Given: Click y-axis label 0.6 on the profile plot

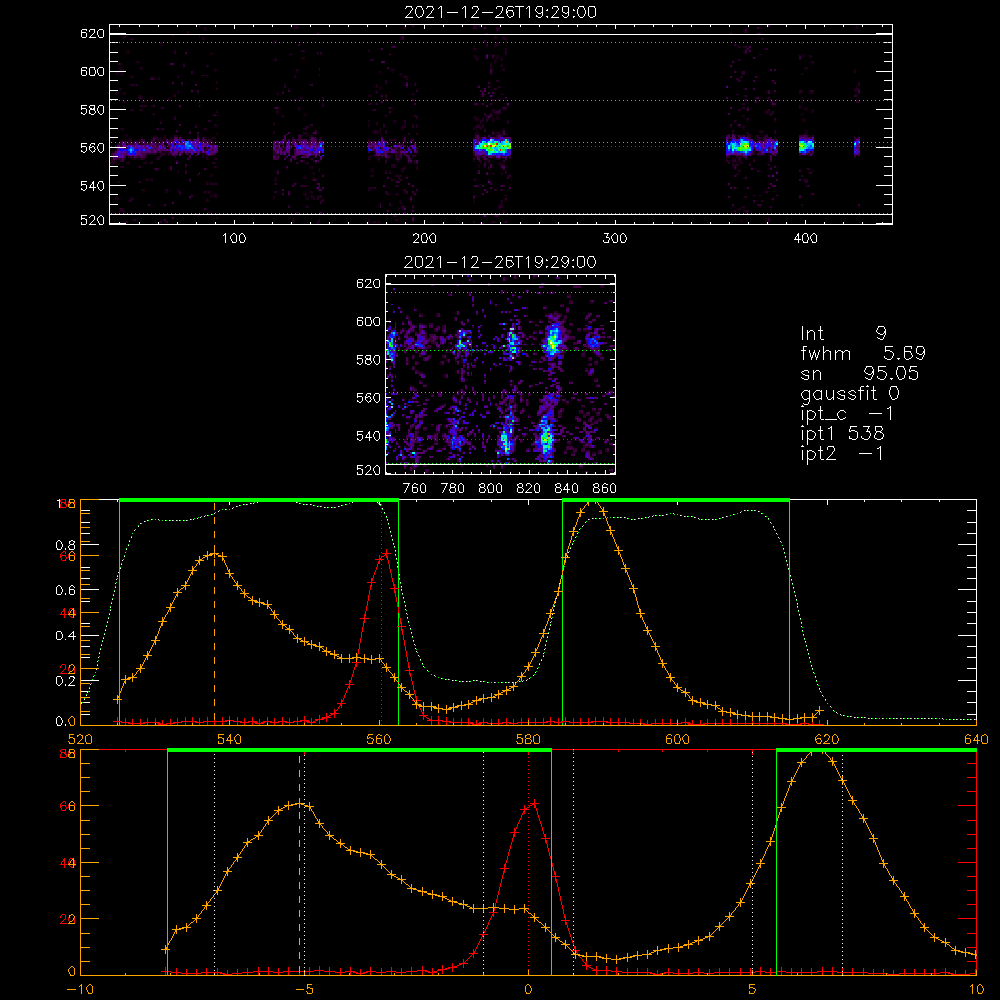Looking at the screenshot, I should pos(66,591).
